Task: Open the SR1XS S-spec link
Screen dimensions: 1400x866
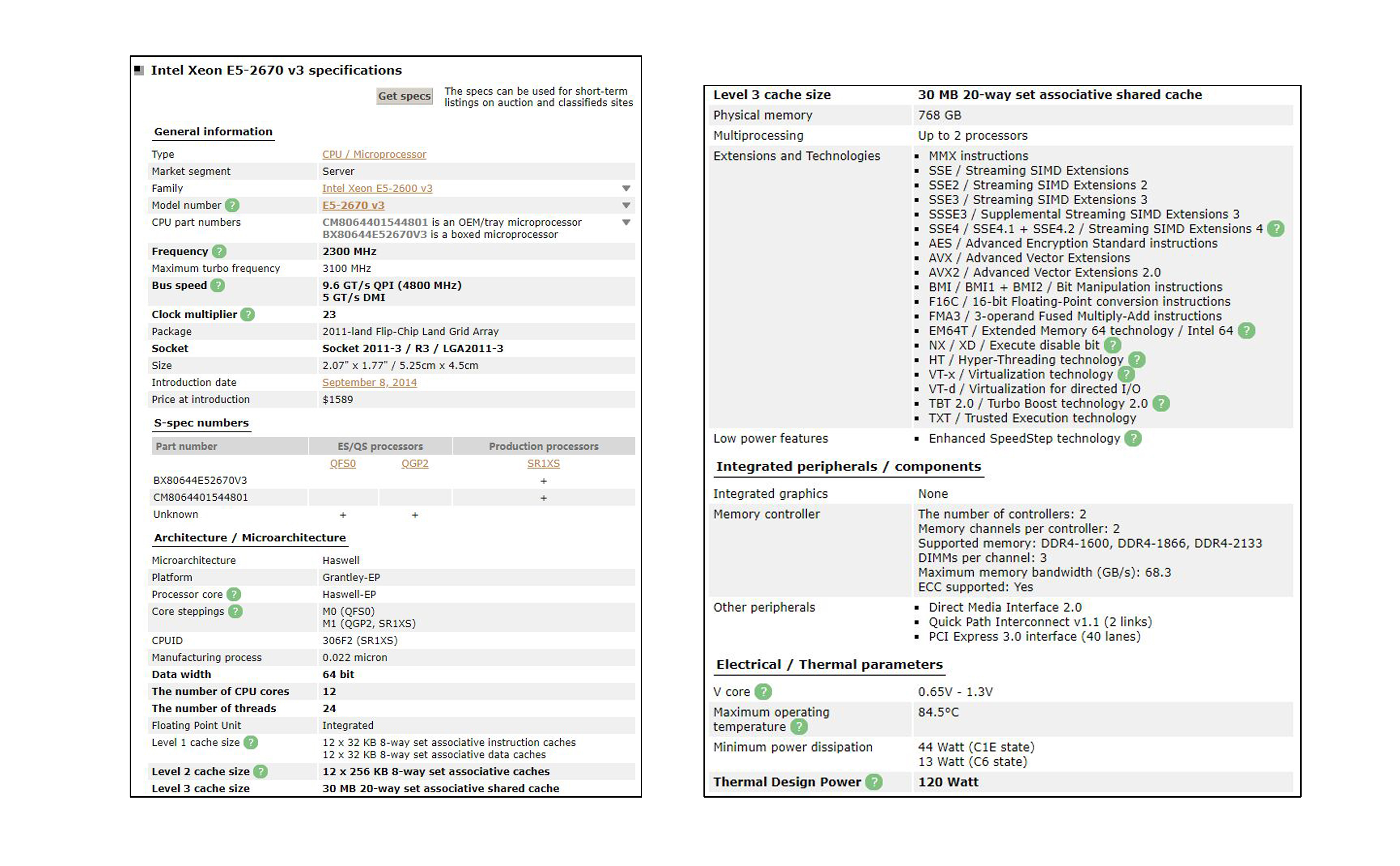Action: click(543, 463)
